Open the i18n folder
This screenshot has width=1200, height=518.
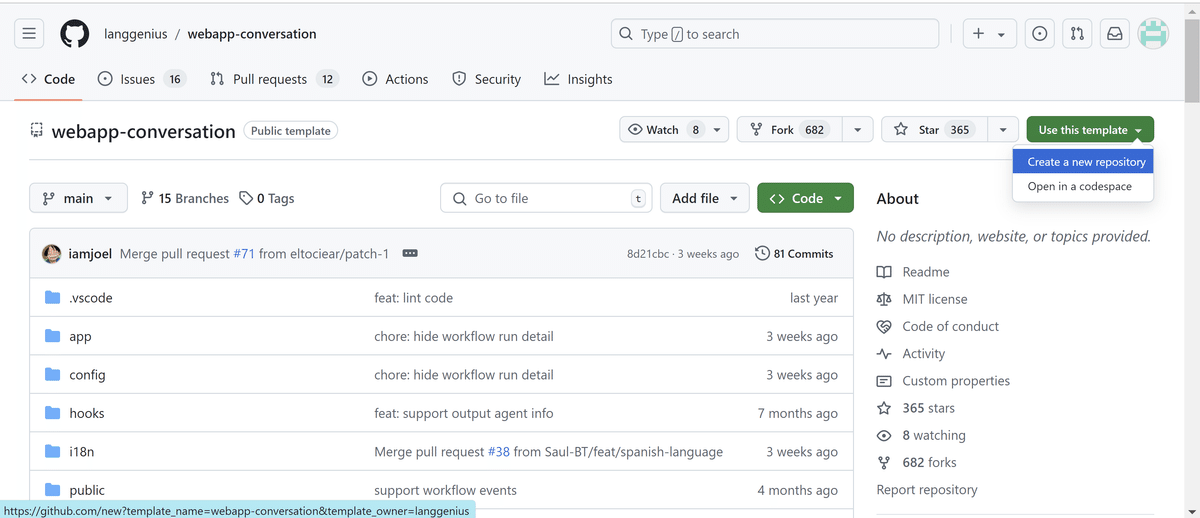point(81,452)
